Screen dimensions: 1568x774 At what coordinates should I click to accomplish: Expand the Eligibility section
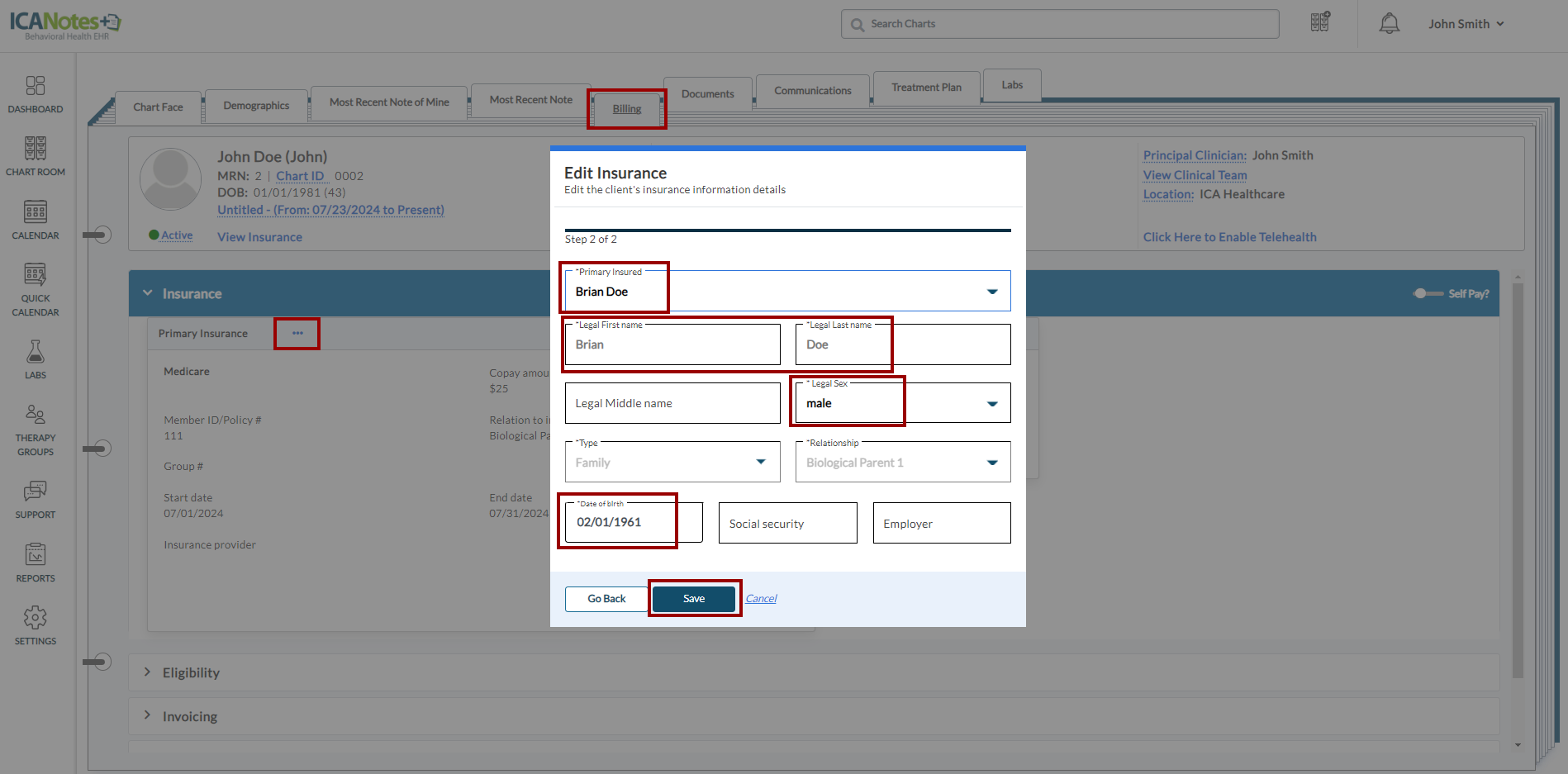pos(147,672)
